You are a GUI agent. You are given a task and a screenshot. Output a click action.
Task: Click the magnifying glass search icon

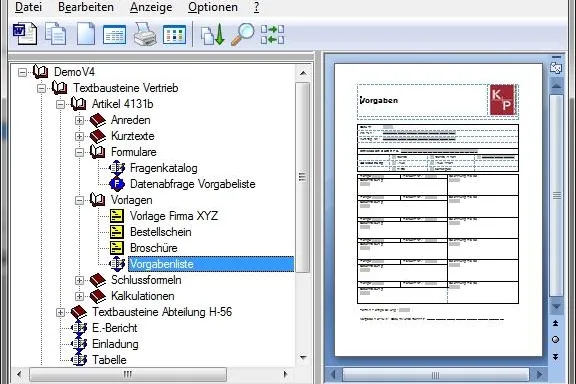[242, 34]
